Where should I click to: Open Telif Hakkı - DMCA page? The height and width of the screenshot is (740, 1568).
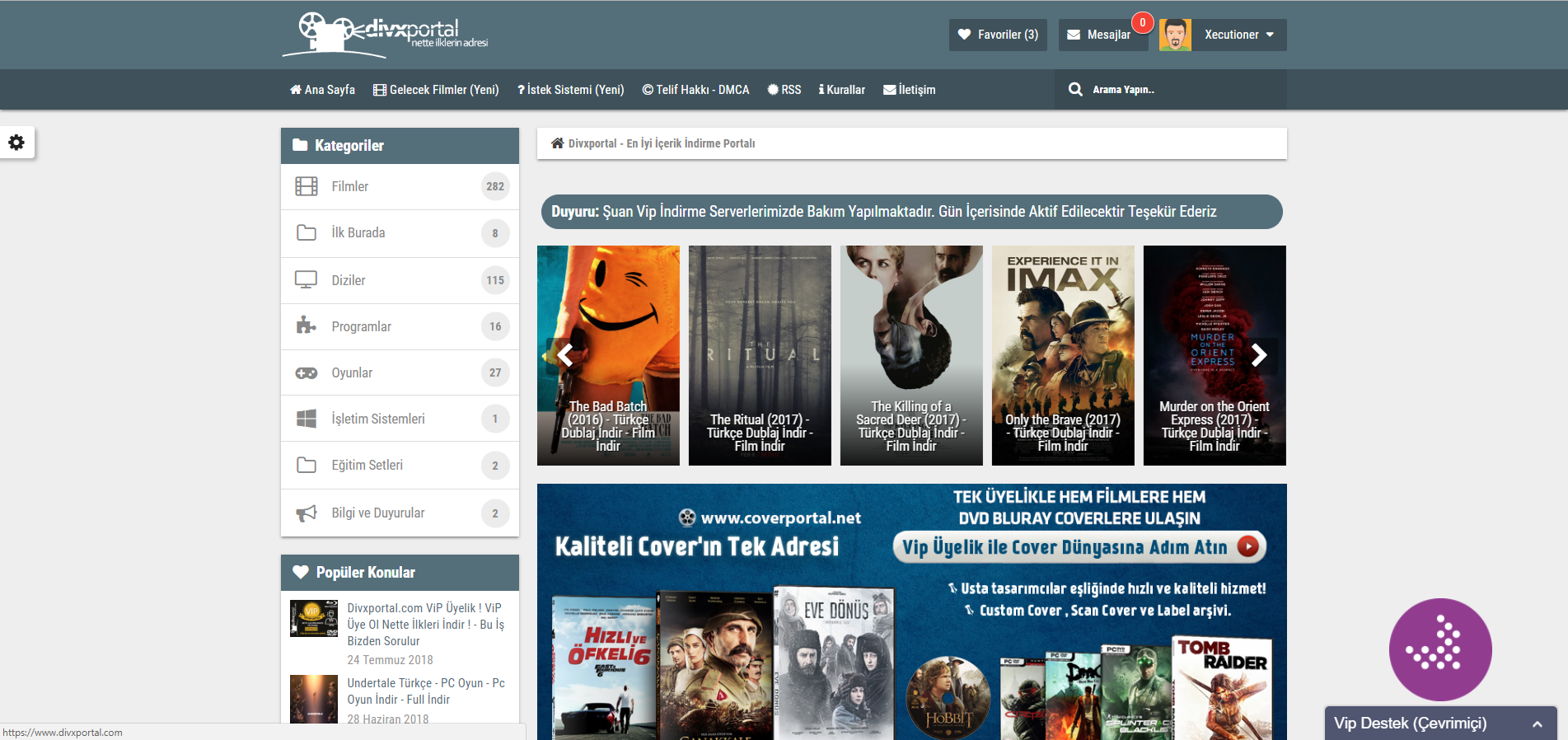pos(695,90)
